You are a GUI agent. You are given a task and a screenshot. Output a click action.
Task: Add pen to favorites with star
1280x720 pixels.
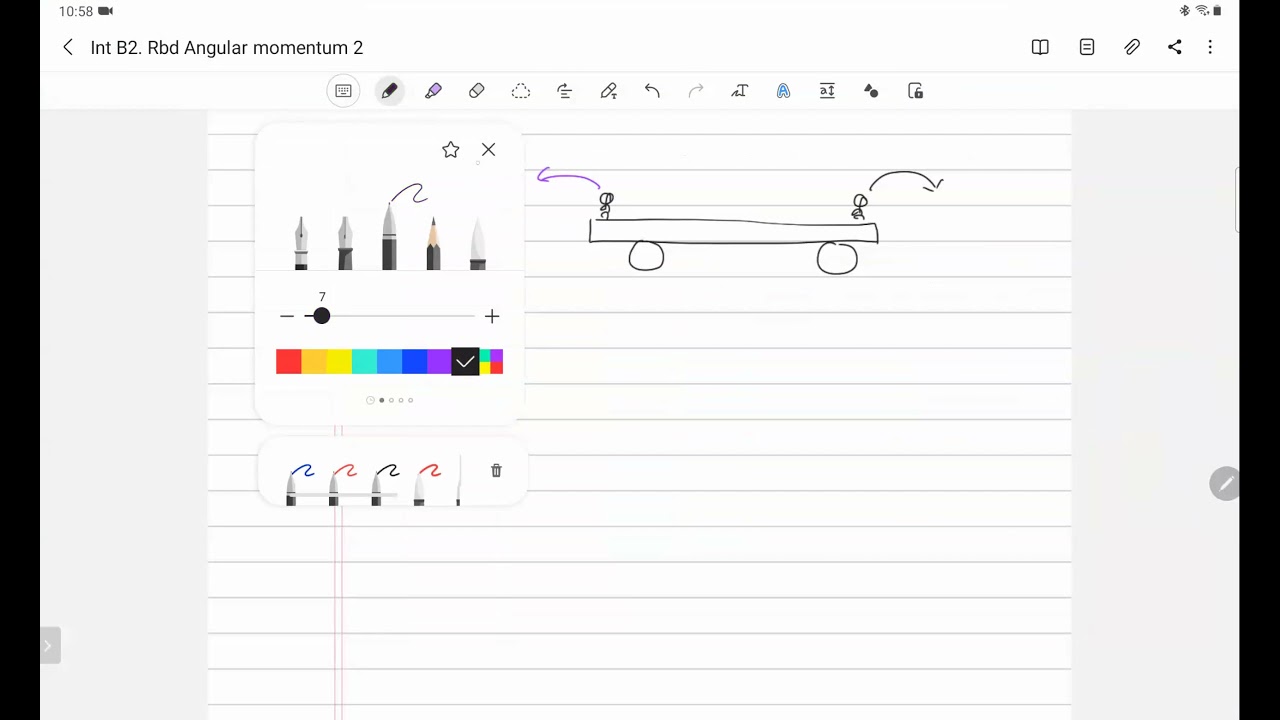(451, 150)
